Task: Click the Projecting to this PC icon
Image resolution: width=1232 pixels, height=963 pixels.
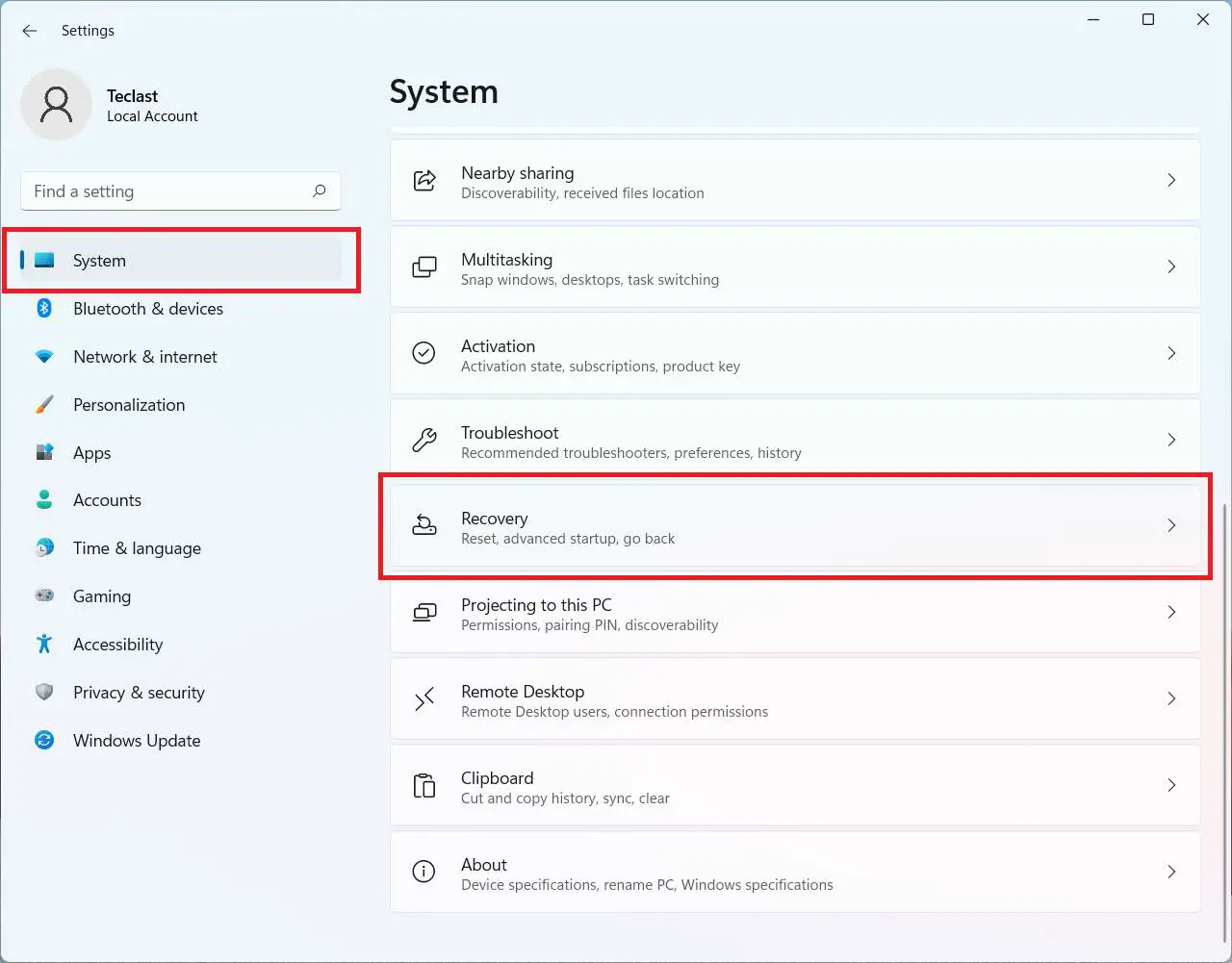Action: click(424, 613)
